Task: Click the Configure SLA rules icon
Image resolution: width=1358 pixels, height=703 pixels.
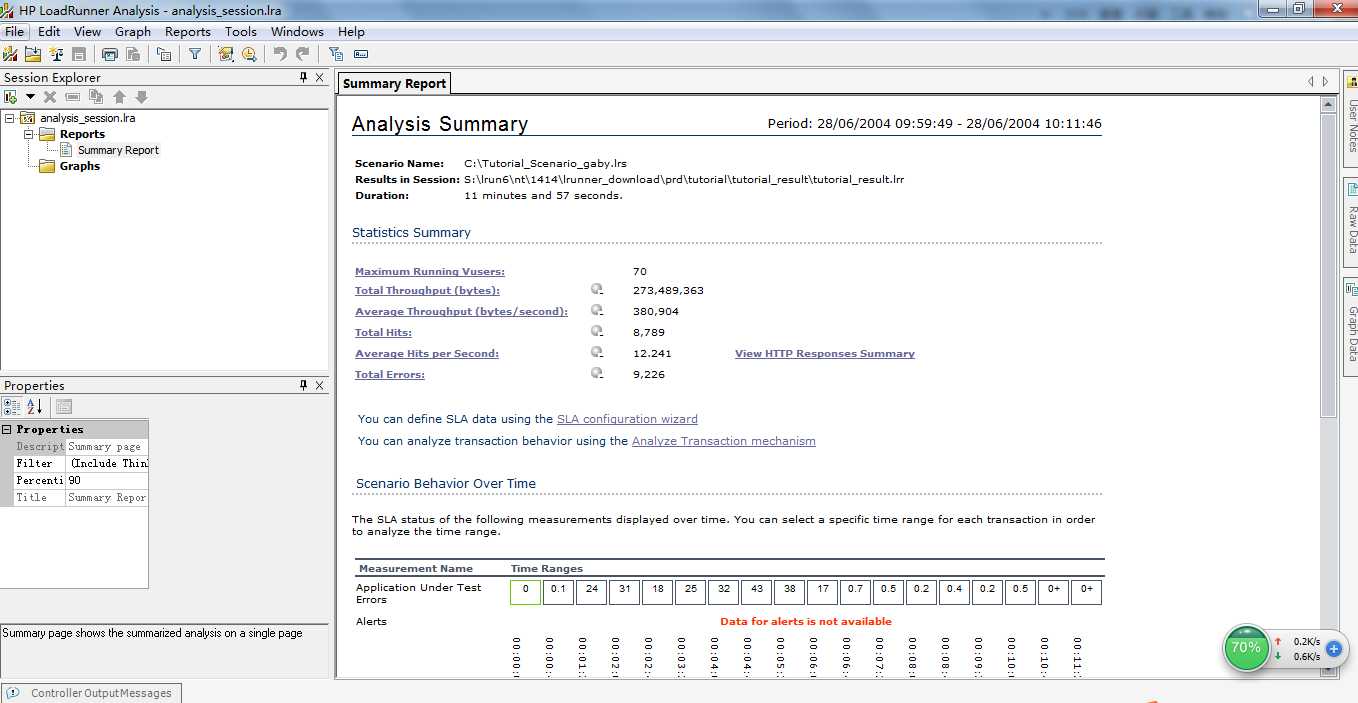Action: 226,54
